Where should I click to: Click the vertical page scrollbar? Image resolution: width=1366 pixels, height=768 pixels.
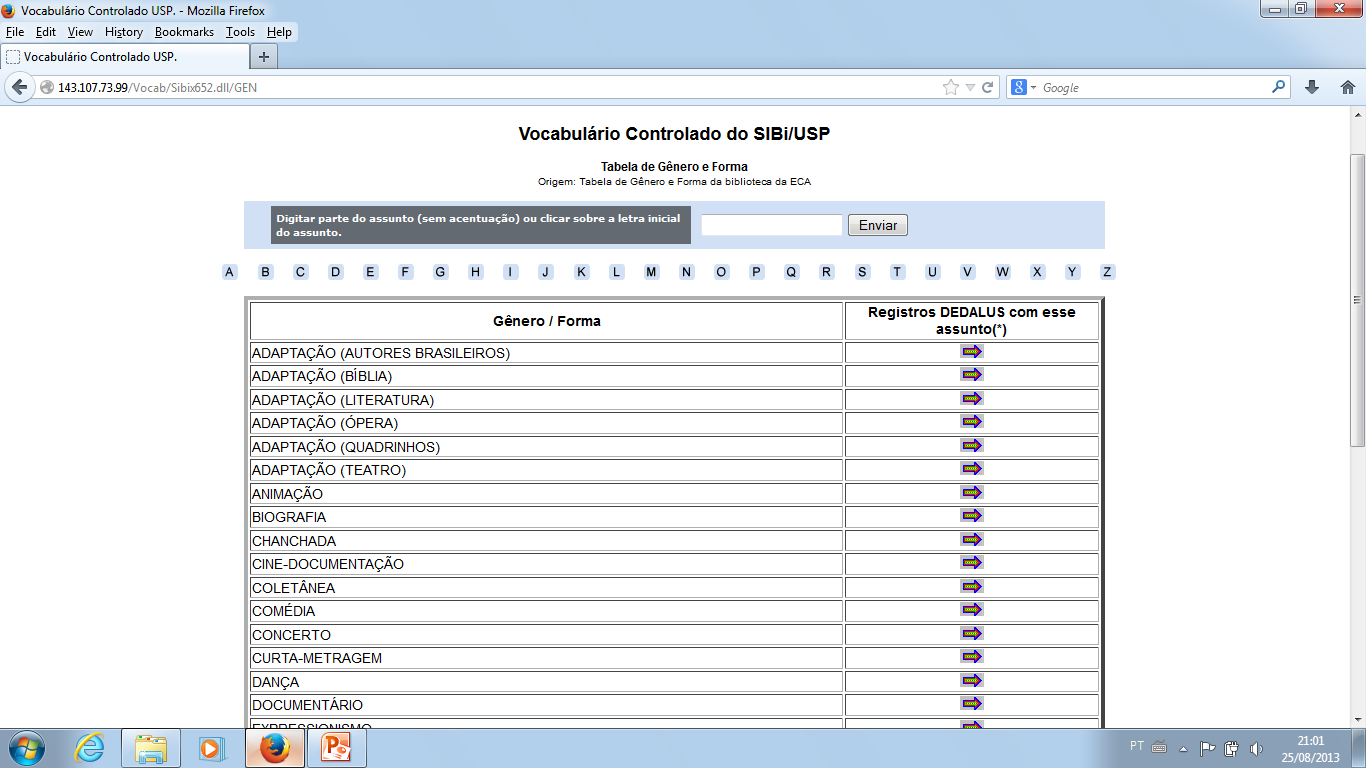tap(1357, 300)
